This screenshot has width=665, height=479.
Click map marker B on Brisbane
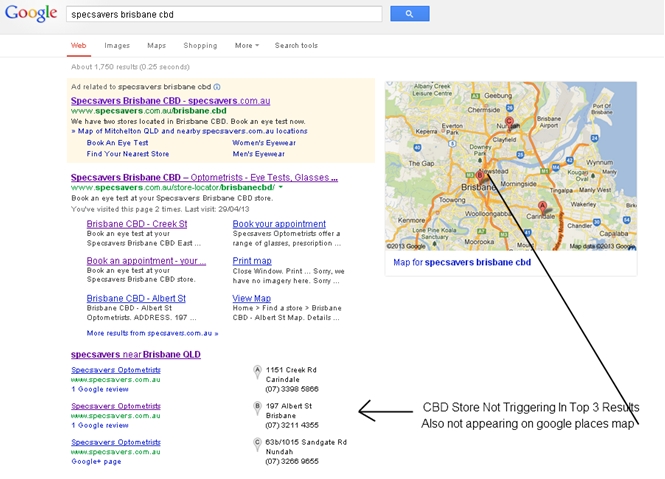coord(480,176)
